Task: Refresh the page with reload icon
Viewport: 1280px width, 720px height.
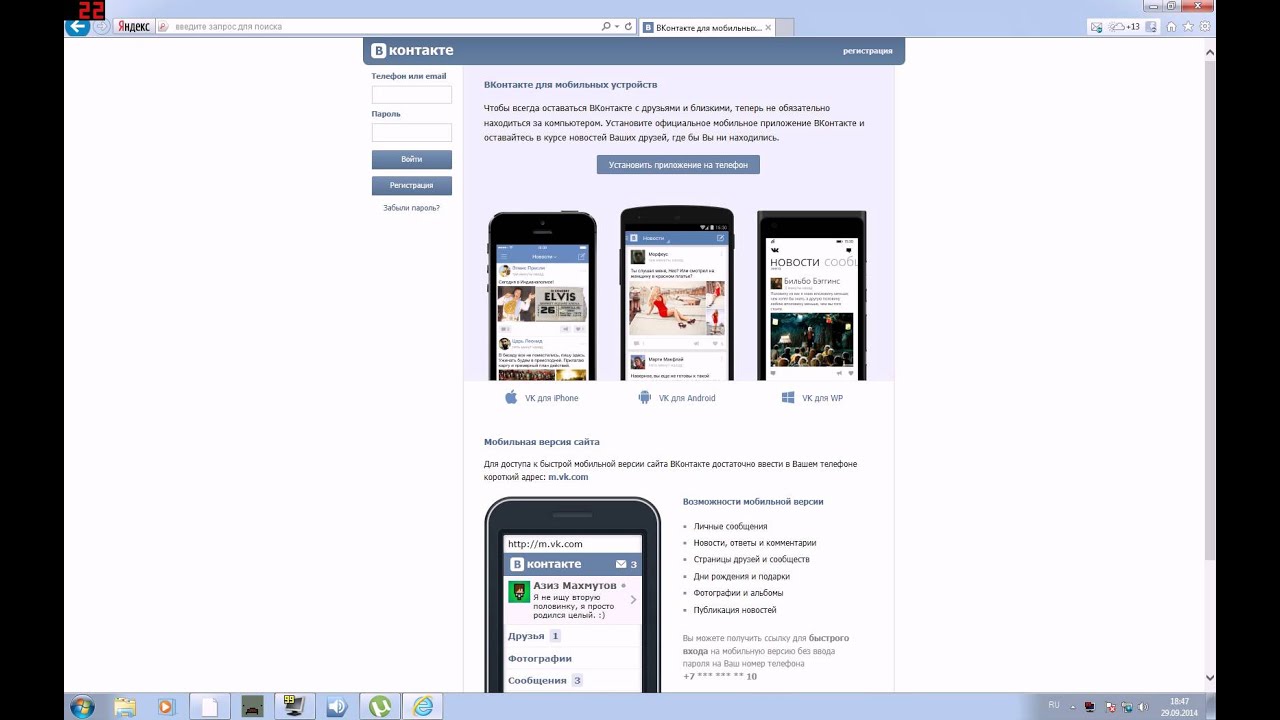Action: tap(628, 27)
